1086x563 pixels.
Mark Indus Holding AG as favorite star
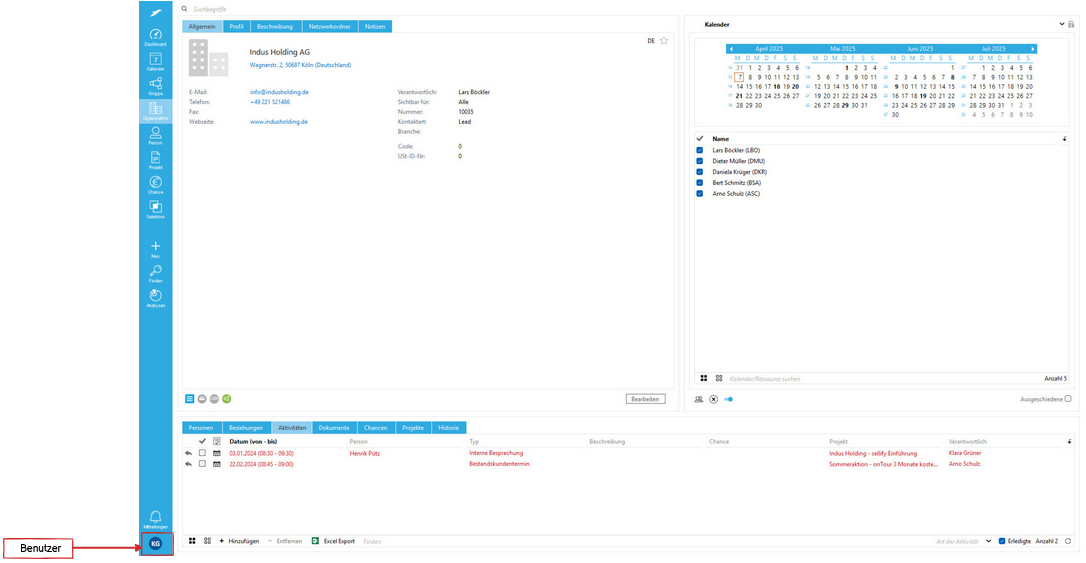coord(664,41)
